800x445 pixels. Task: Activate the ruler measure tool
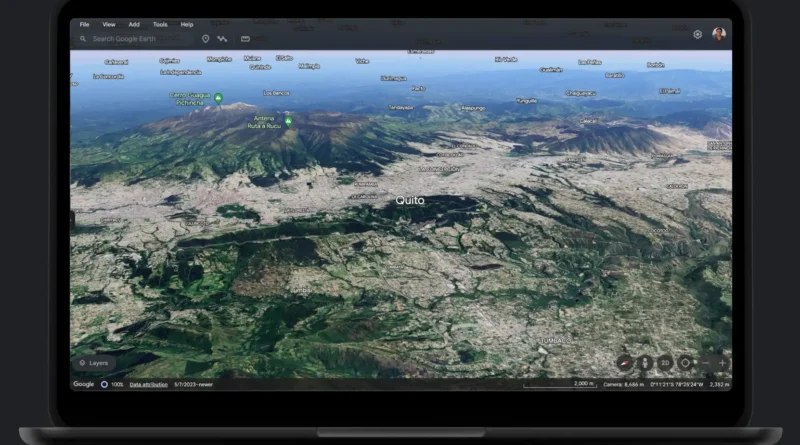click(x=245, y=39)
